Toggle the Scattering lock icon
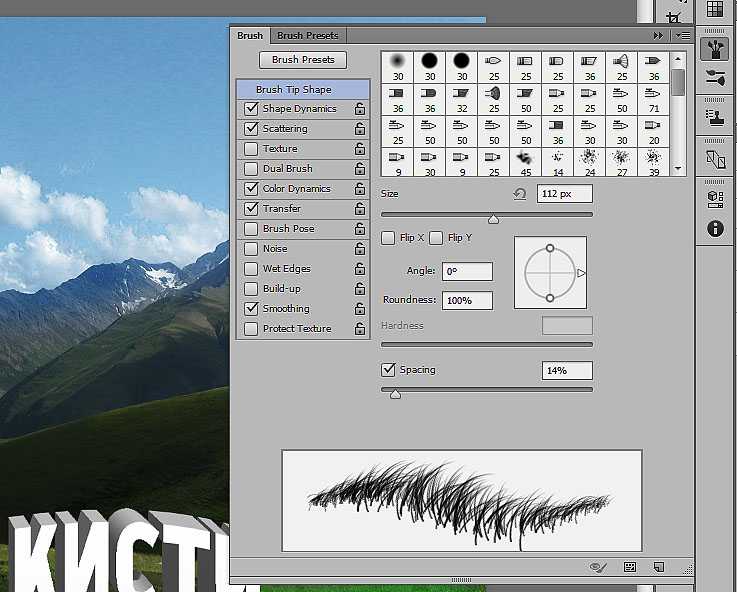Viewport: 737px width, 592px height. pyautogui.click(x=360, y=129)
